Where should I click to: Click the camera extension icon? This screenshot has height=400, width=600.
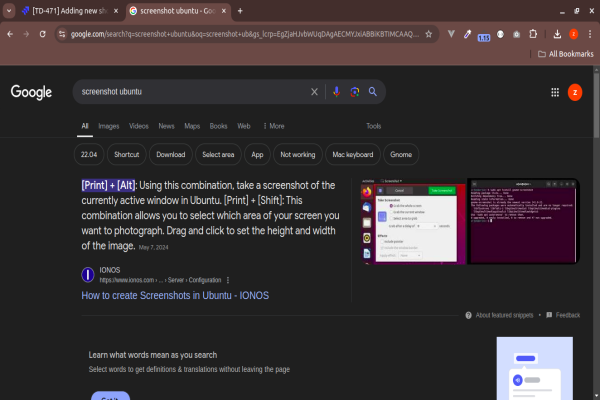(x=517, y=34)
